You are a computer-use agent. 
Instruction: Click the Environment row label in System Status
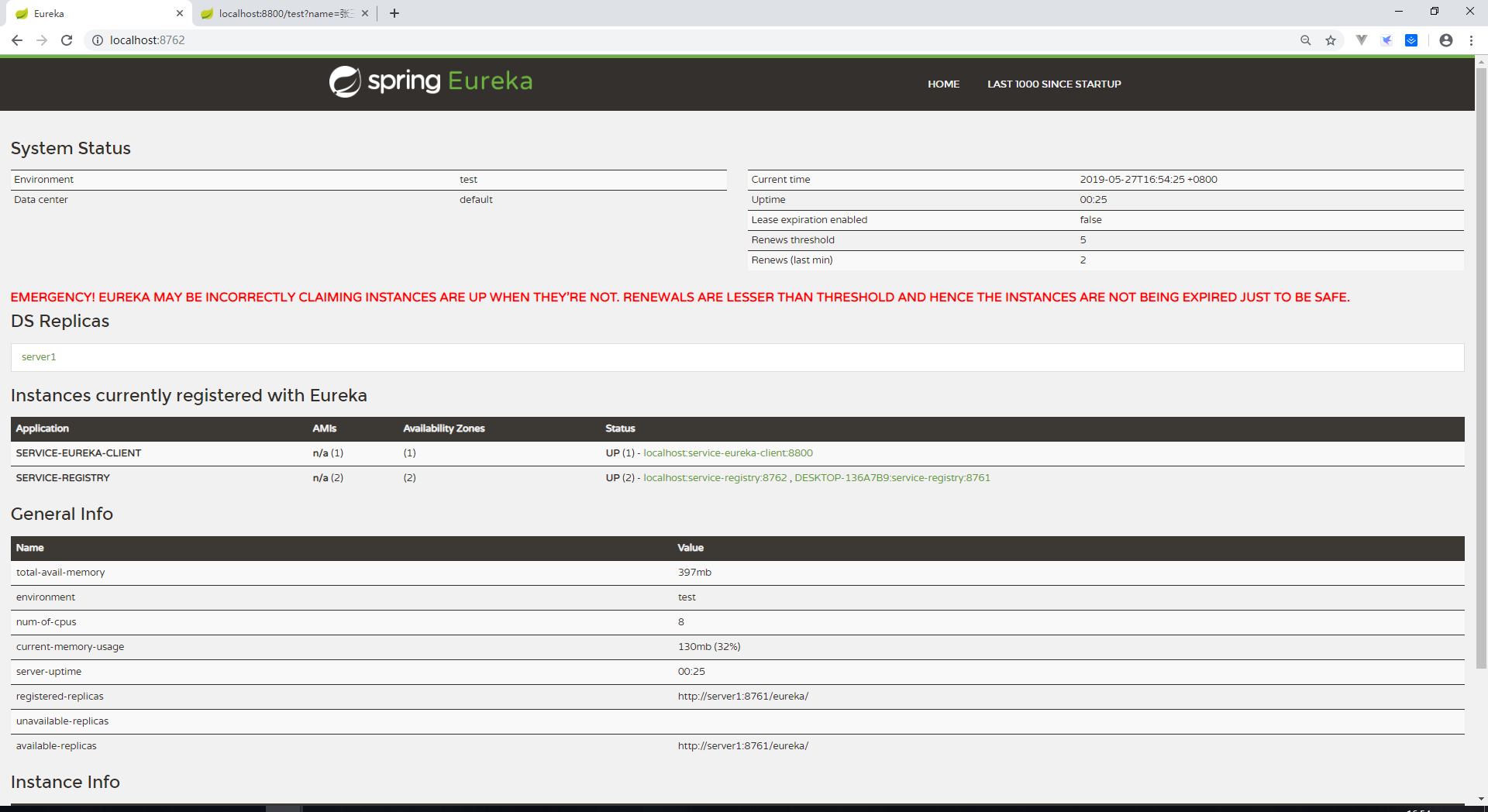pos(44,180)
